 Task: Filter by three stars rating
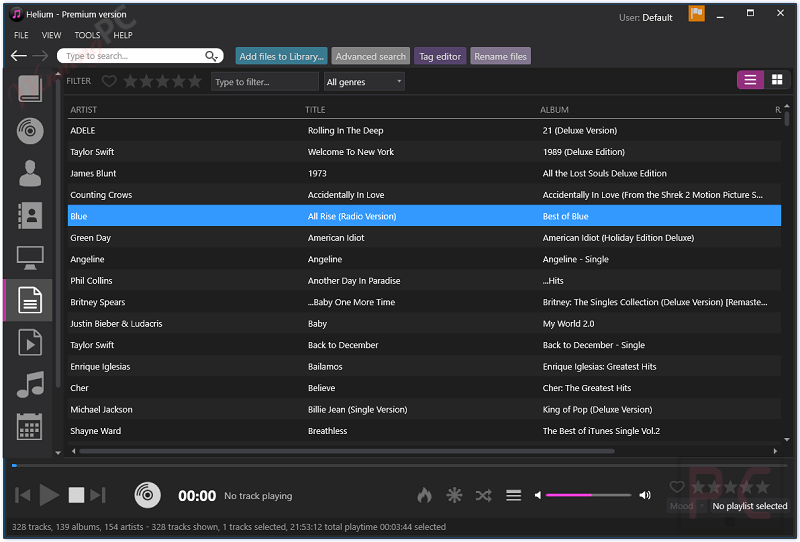click(163, 81)
